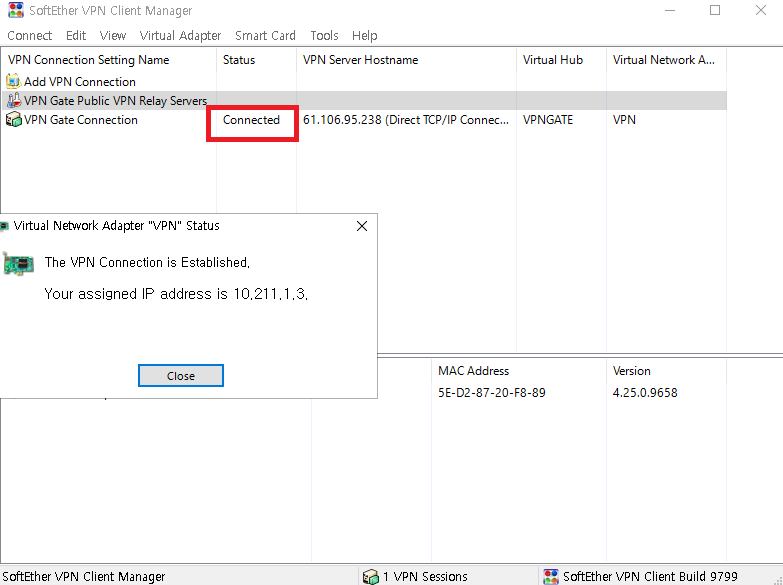
Task: Click the VPN Sessions status bar icon
Action: coord(371,577)
